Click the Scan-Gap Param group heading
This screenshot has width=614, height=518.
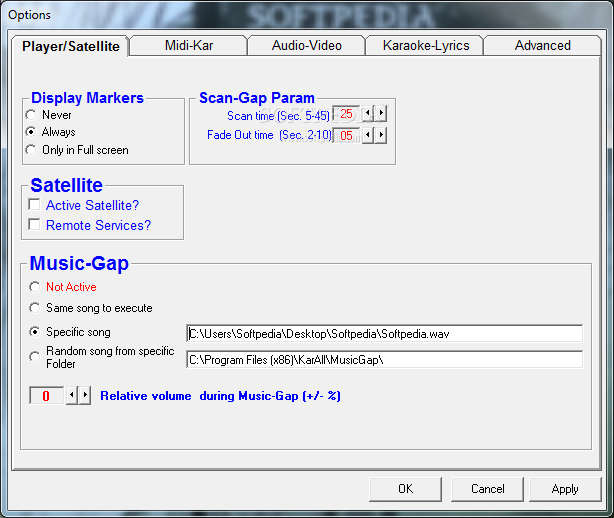(x=257, y=97)
